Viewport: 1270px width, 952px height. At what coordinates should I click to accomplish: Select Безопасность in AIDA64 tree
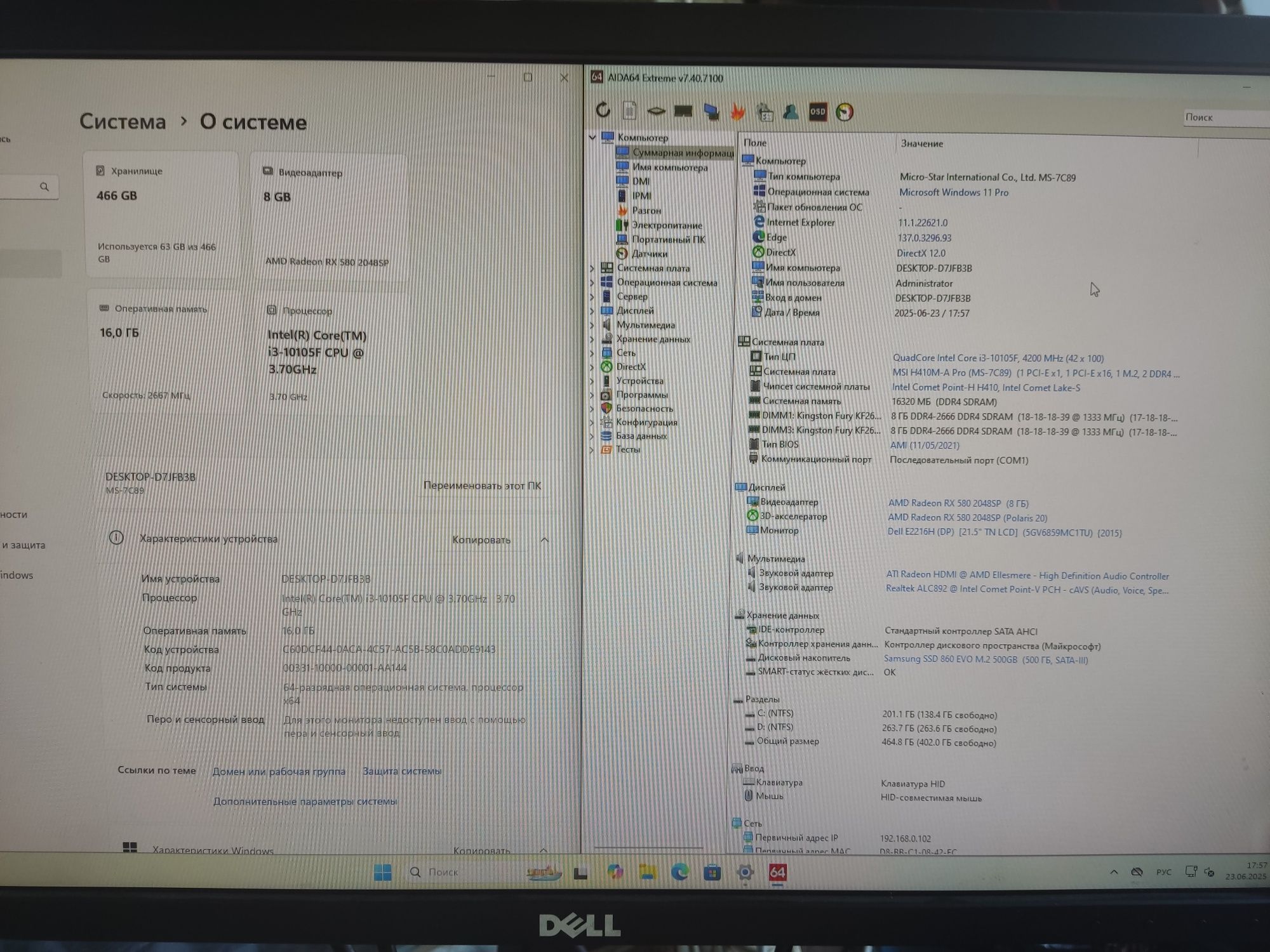tap(636, 409)
